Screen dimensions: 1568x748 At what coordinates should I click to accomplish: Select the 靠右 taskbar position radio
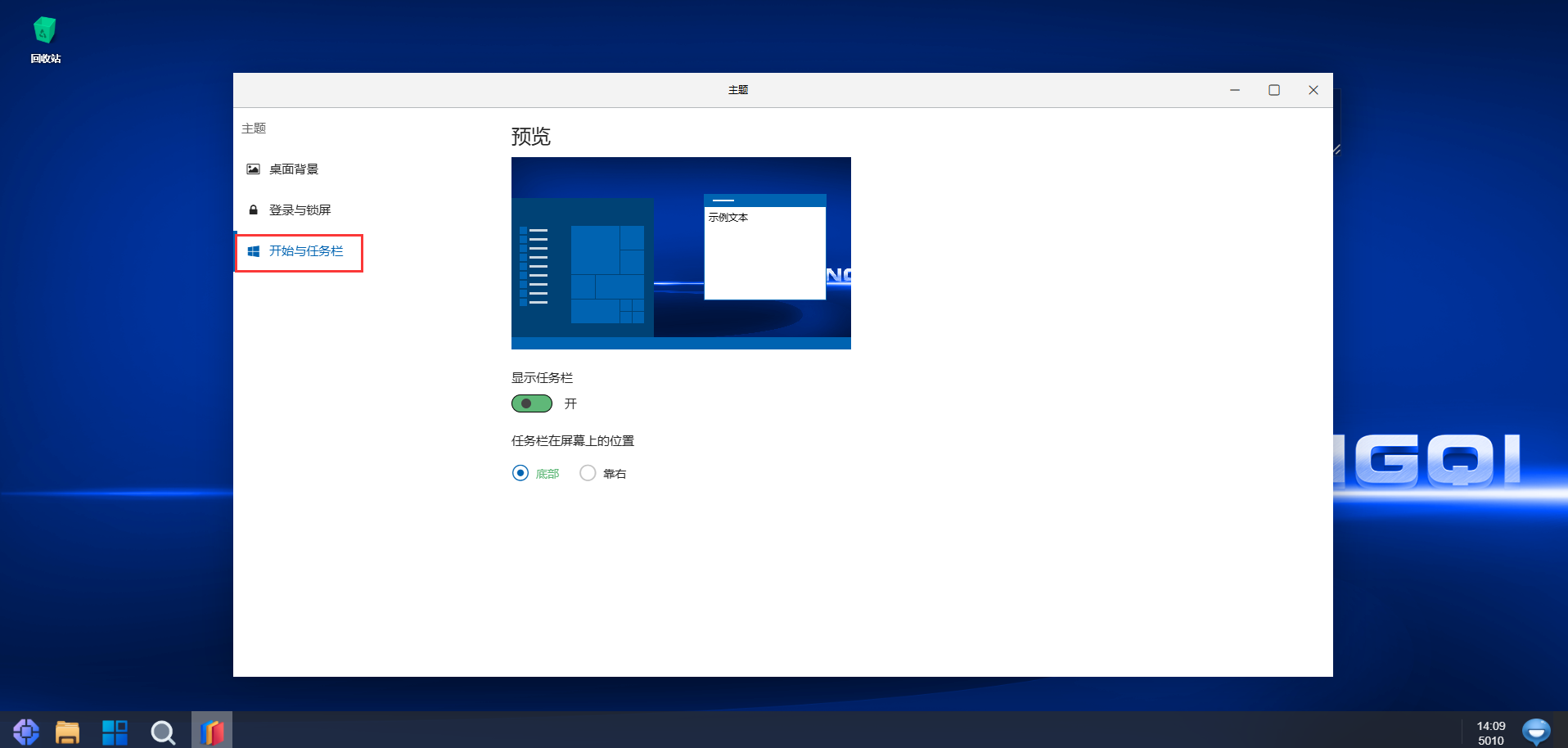click(588, 473)
